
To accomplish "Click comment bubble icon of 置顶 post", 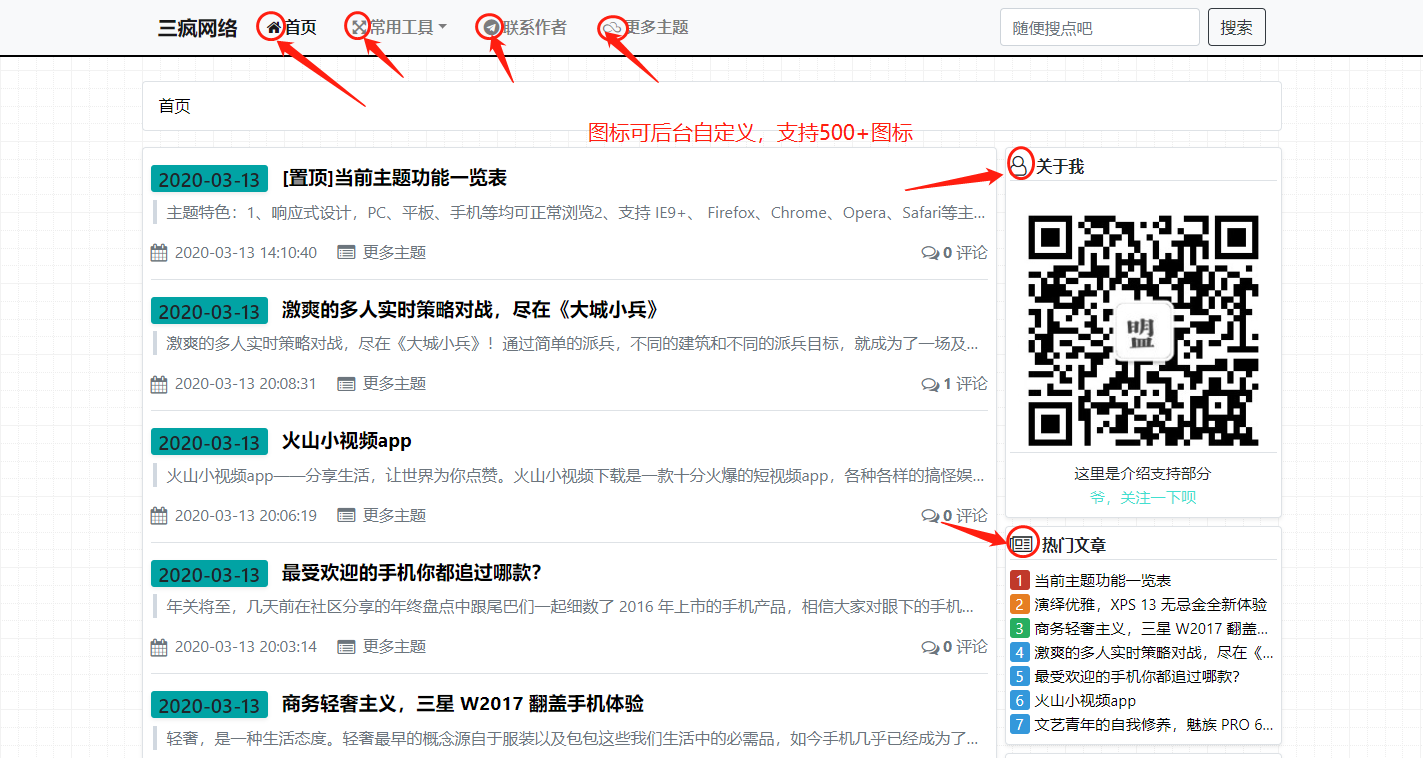I will coord(930,253).
